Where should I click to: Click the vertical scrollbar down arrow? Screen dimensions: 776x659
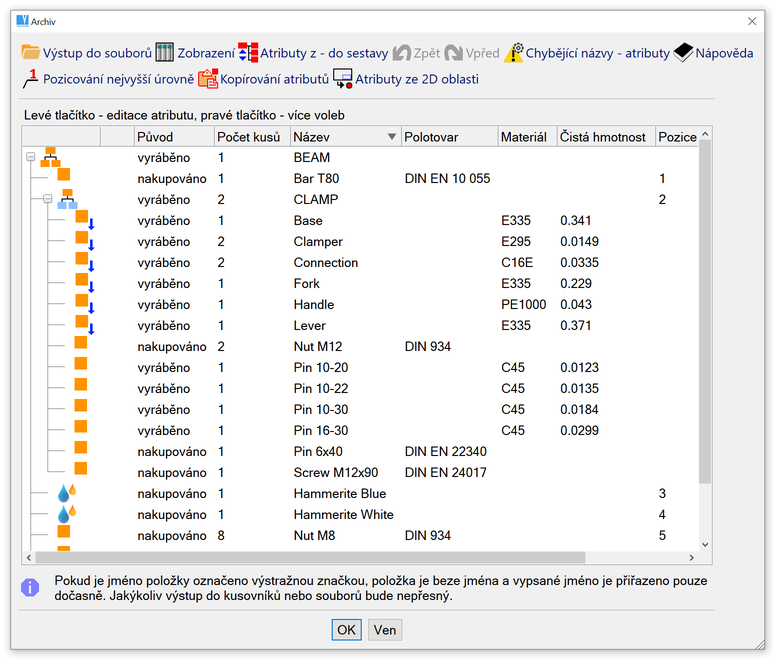point(704,544)
